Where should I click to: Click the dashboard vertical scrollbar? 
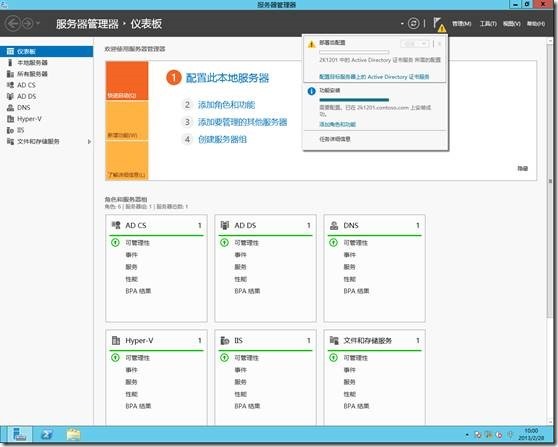click(550, 182)
